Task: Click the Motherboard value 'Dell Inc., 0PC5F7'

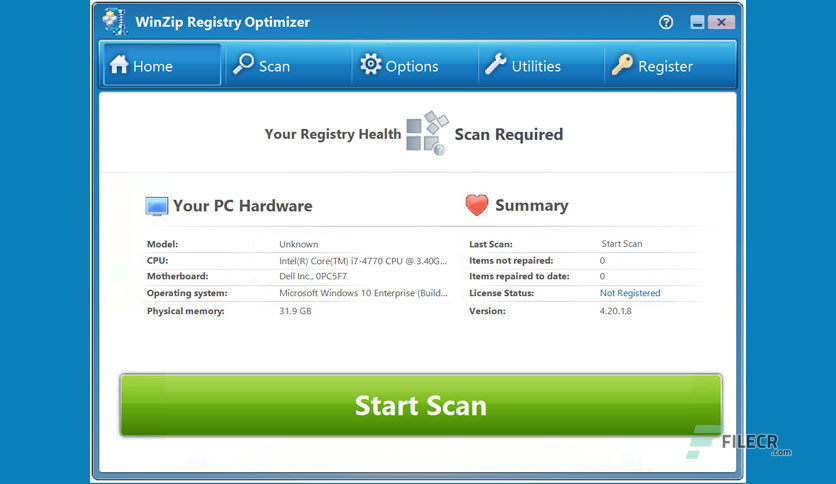Action: [x=313, y=276]
